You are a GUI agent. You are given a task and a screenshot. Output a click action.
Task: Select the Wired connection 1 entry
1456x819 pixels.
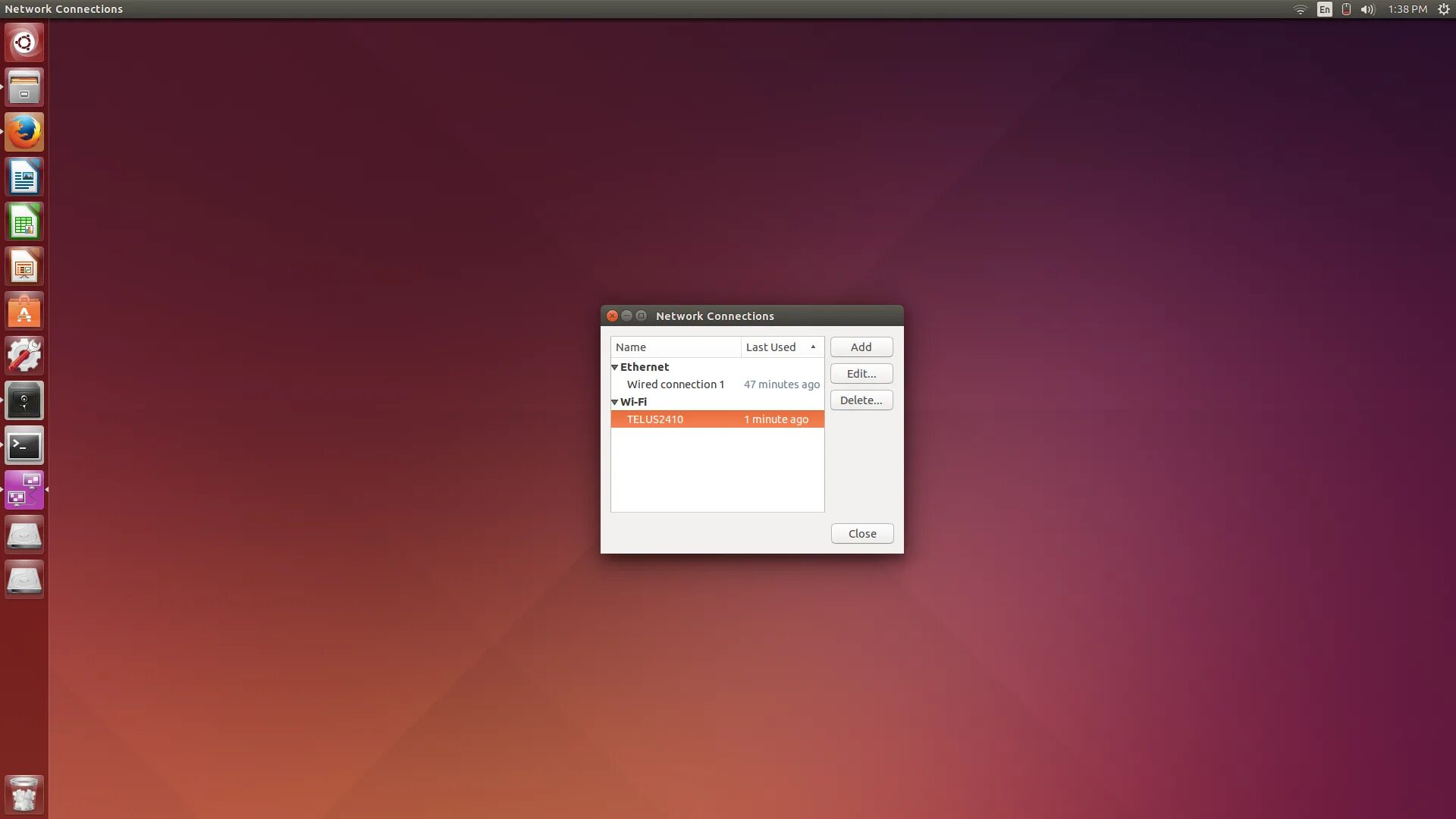click(x=676, y=384)
